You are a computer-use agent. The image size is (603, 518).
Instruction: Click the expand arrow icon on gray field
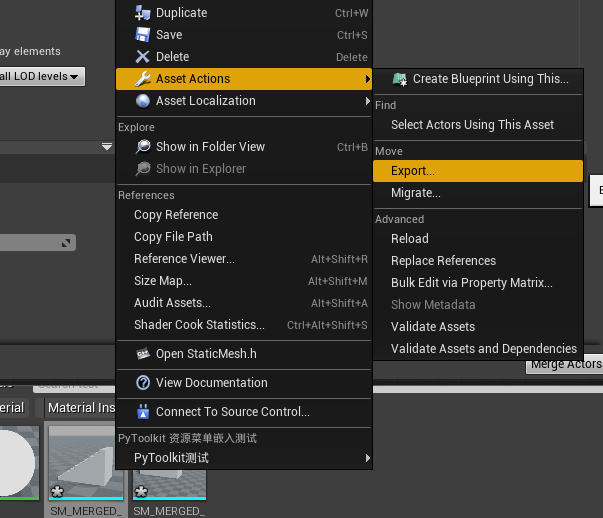[x=66, y=243]
